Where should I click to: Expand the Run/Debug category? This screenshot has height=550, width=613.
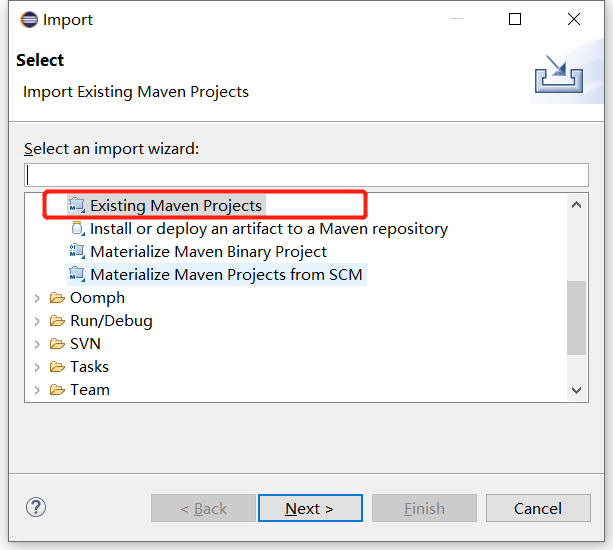pyautogui.click(x=37, y=321)
